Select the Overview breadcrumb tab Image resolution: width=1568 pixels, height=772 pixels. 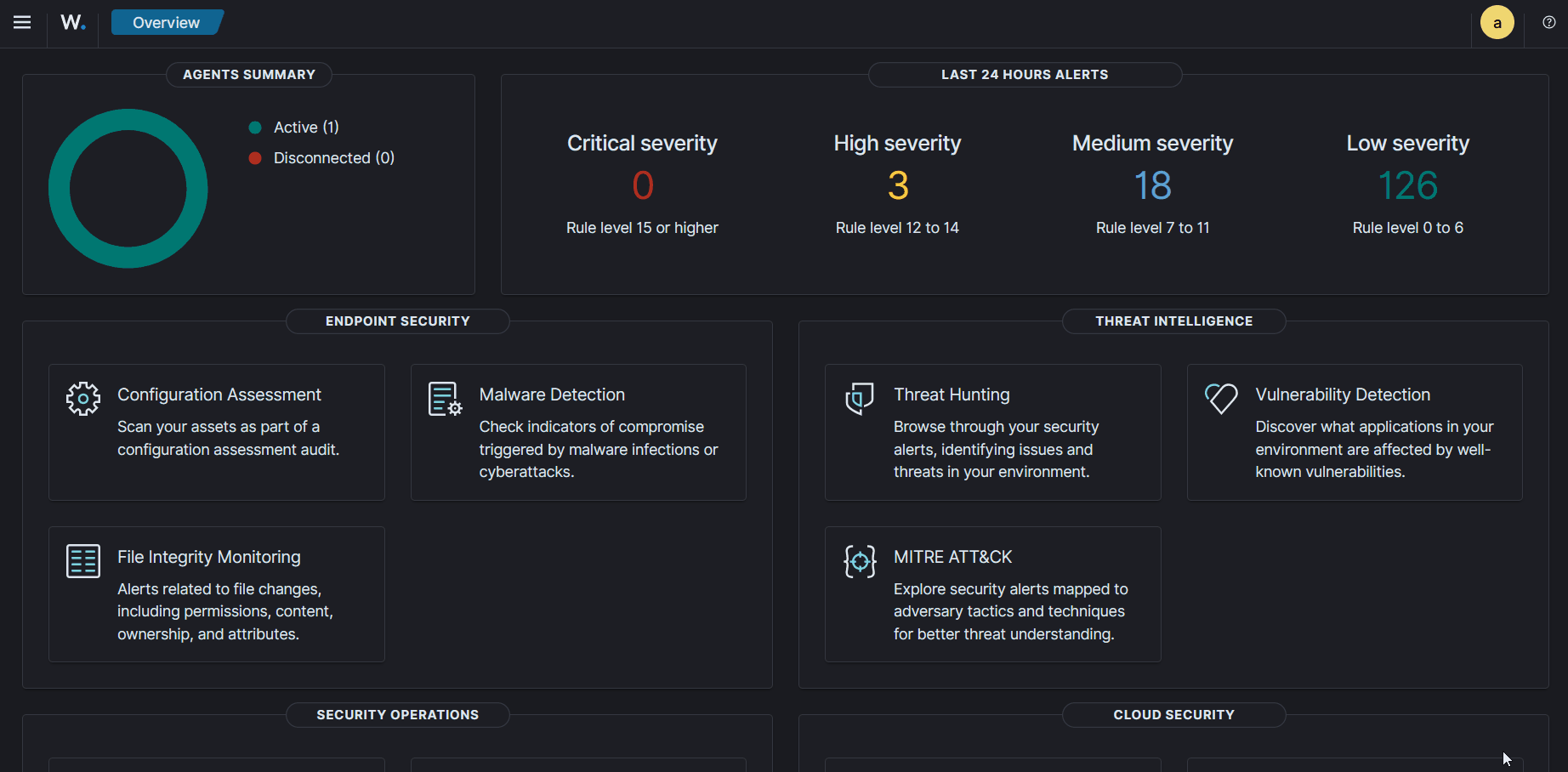point(167,23)
